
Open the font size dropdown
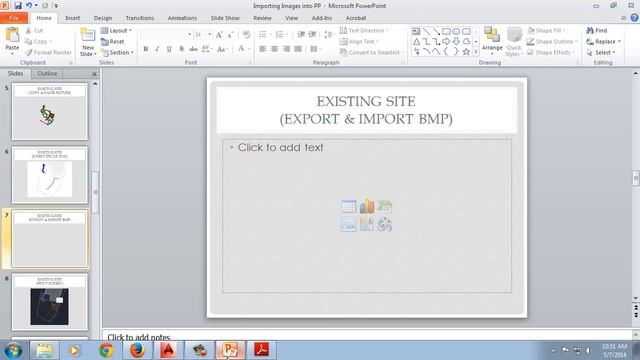point(210,35)
